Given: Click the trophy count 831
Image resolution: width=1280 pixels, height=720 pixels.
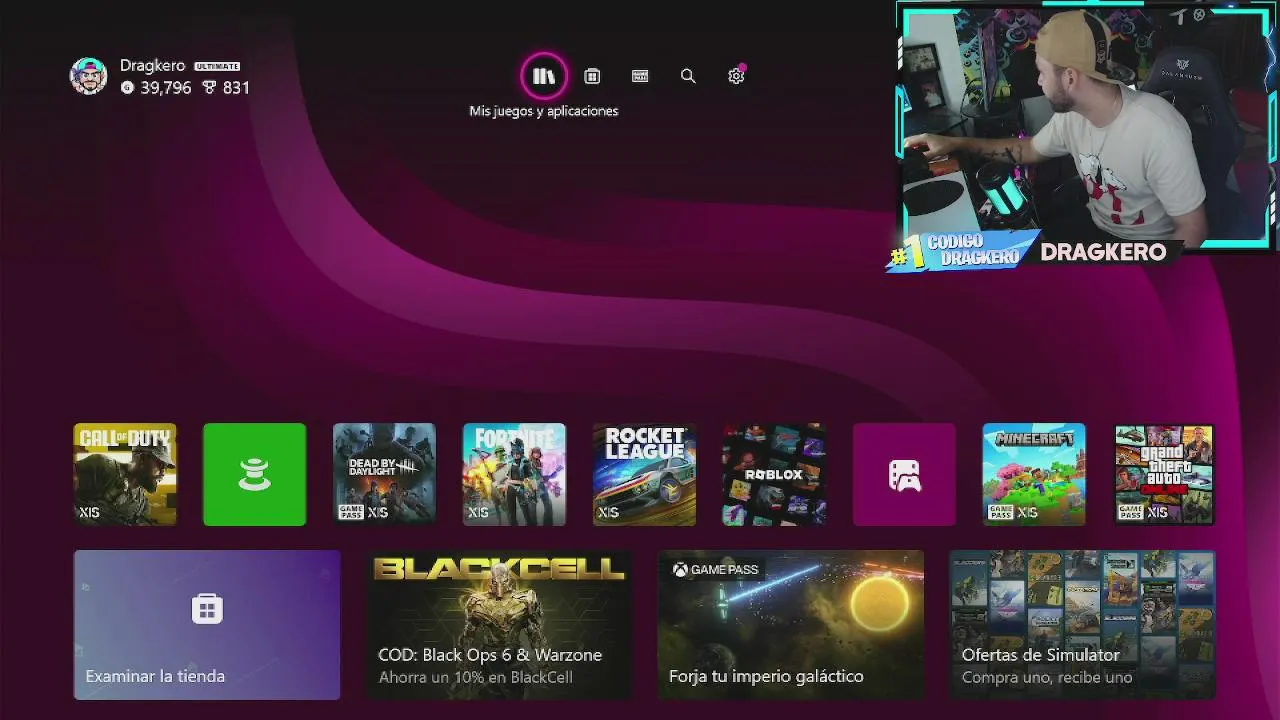Looking at the screenshot, I should tap(227, 88).
